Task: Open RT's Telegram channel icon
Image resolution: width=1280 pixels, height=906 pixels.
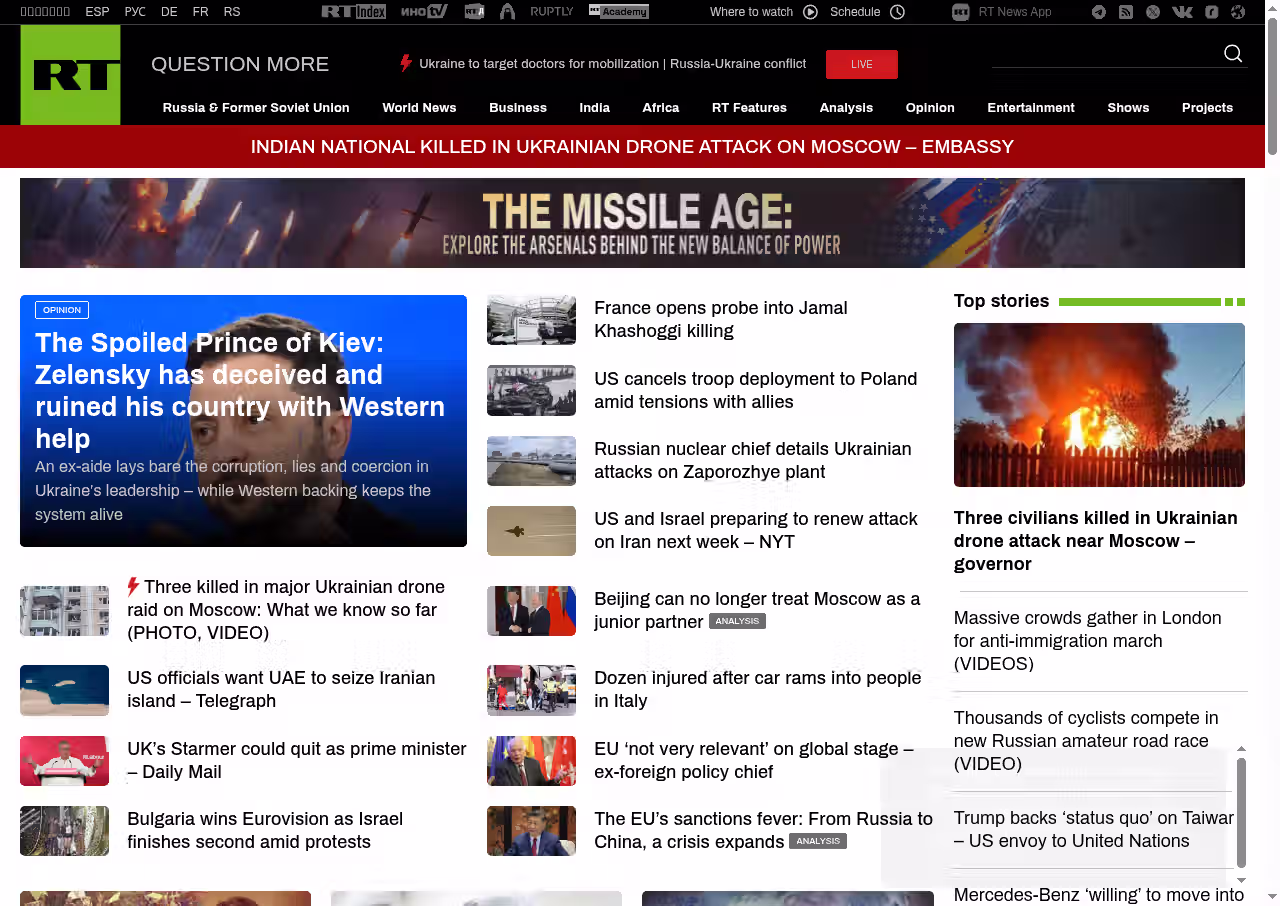Action: click(x=1099, y=12)
